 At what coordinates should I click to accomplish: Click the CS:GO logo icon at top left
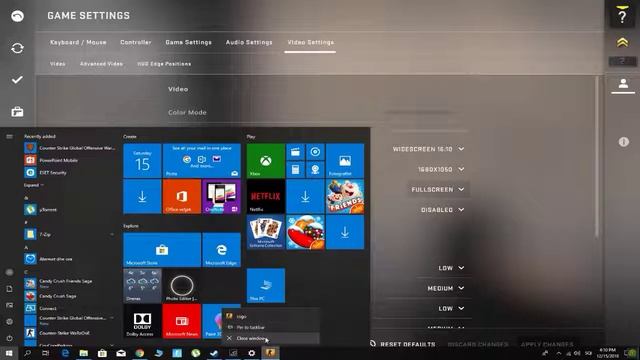[x=17, y=16]
